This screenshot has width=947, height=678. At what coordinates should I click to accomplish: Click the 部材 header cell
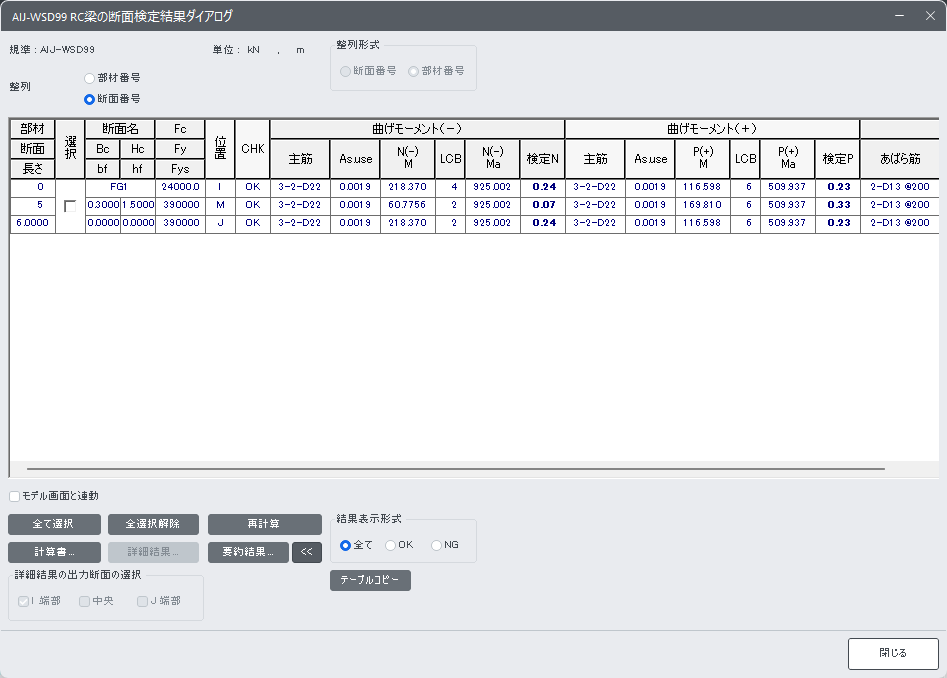33,129
